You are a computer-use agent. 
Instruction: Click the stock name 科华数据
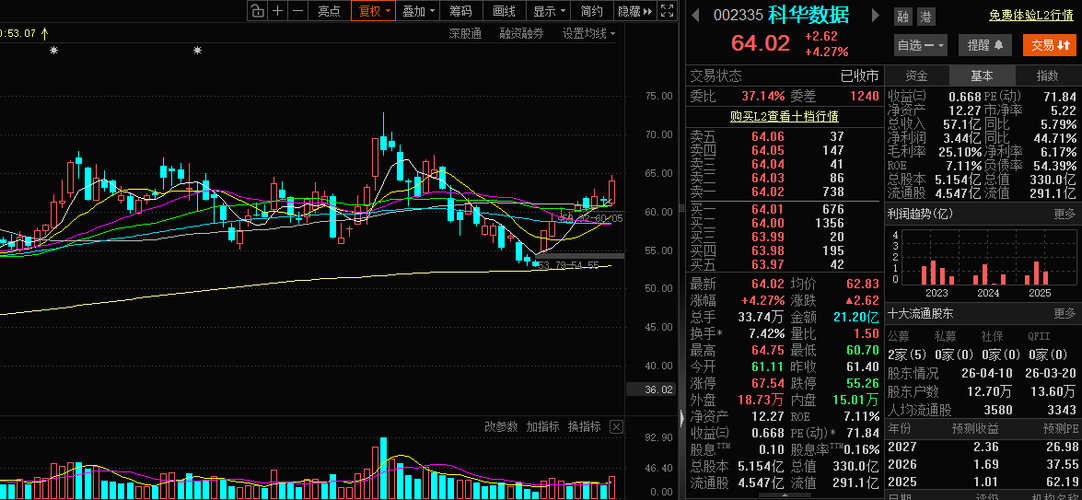tap(809, 14)
